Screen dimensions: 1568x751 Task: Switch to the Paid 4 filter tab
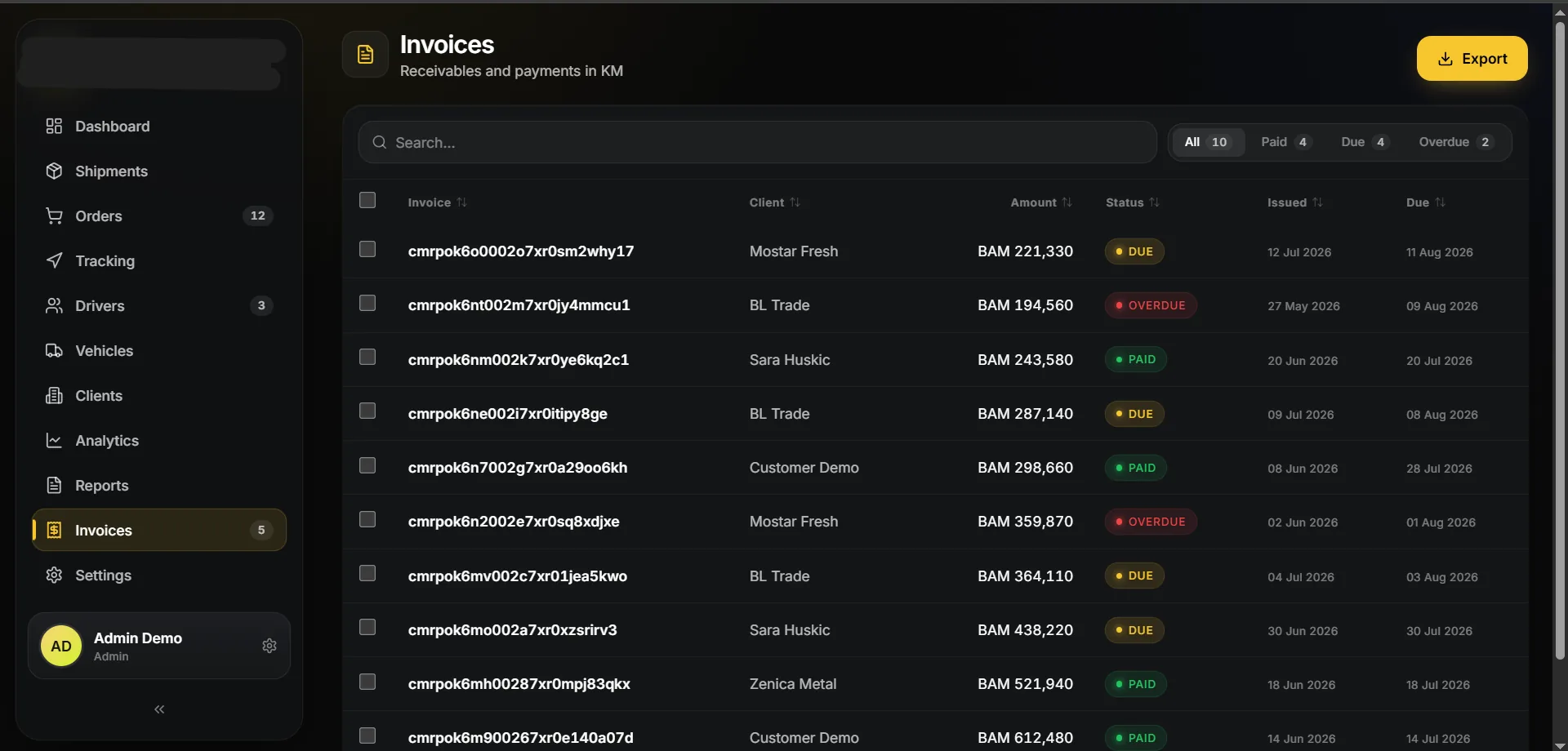point(1286,142)
